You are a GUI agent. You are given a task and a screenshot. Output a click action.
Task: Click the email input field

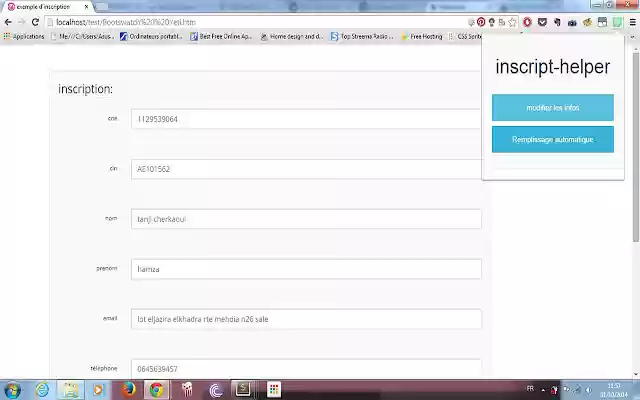pos(306,319)
